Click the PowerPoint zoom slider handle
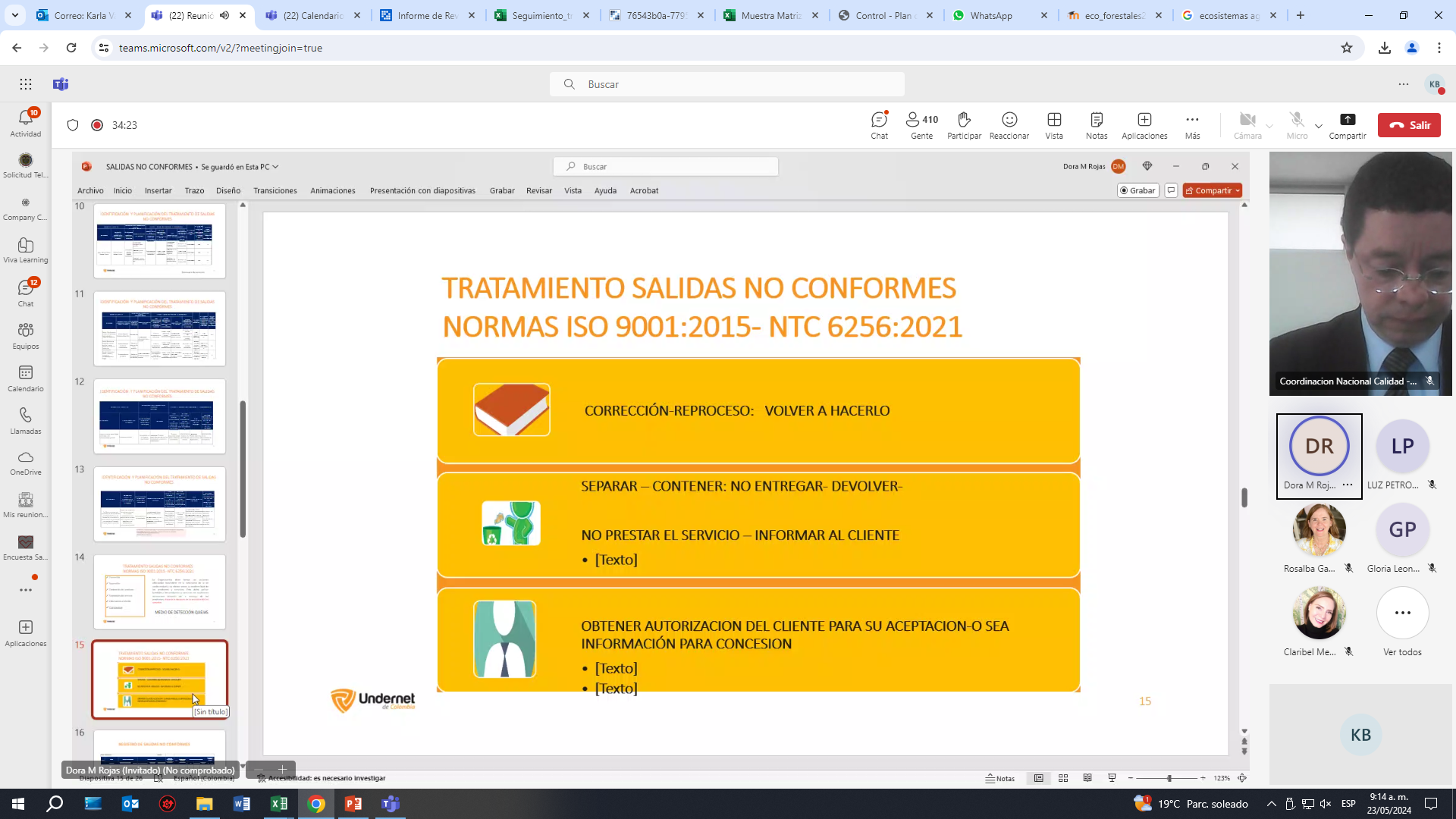 [x=1169, y=778]
